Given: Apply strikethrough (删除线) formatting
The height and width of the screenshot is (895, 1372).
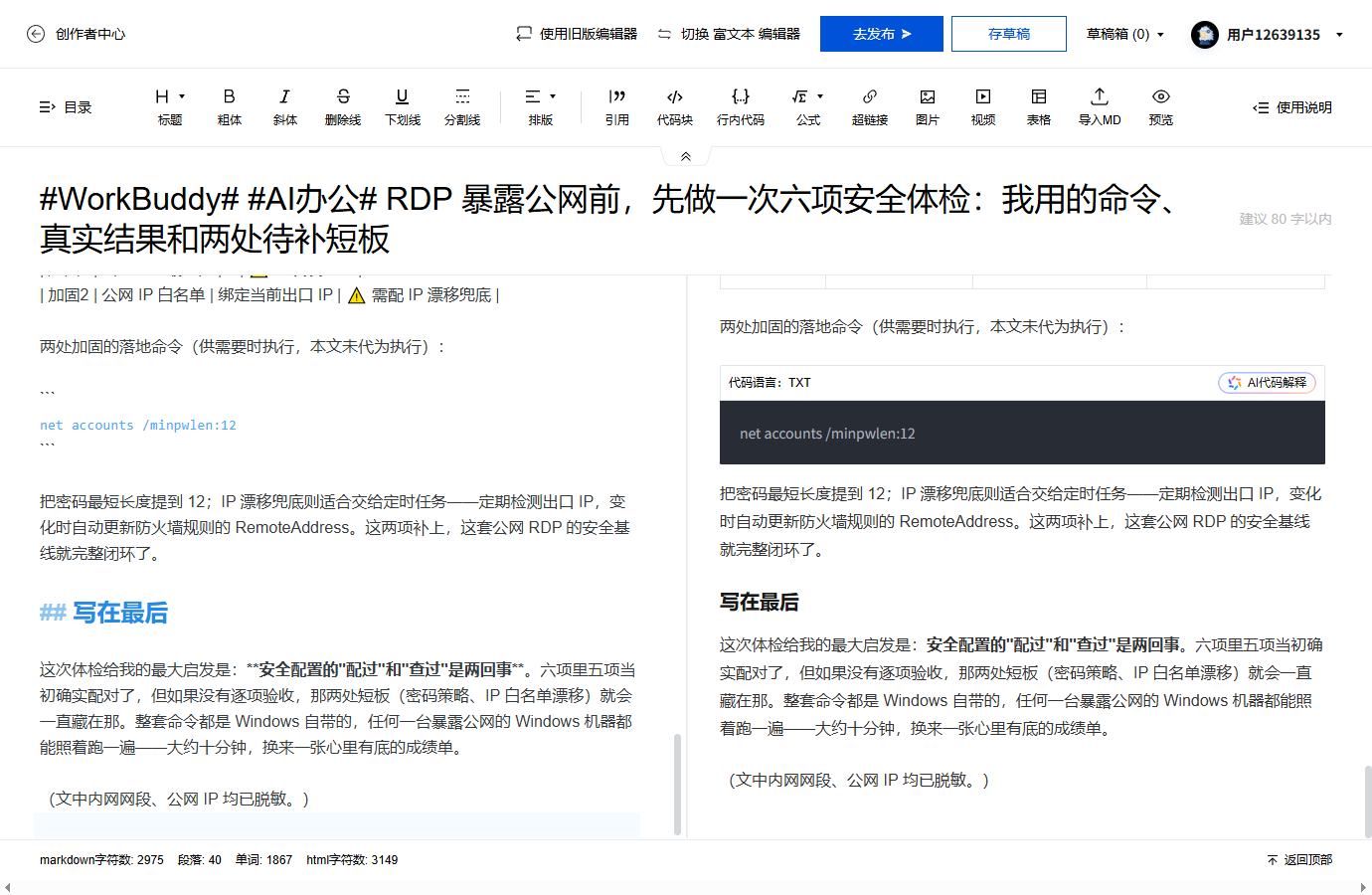Looking at the screenshot, I should pyautogui.click(x=343, y=106).
